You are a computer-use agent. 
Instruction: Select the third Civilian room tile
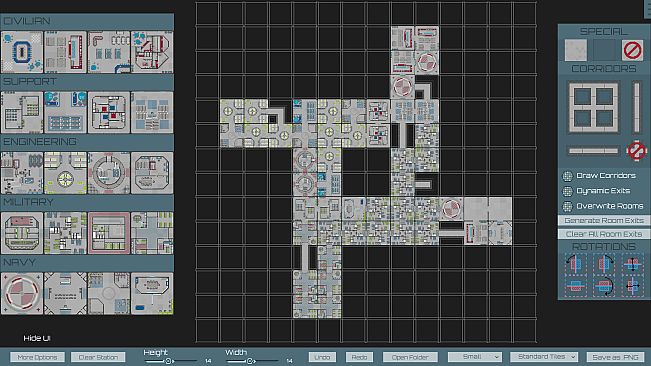(x=109, y=52)
